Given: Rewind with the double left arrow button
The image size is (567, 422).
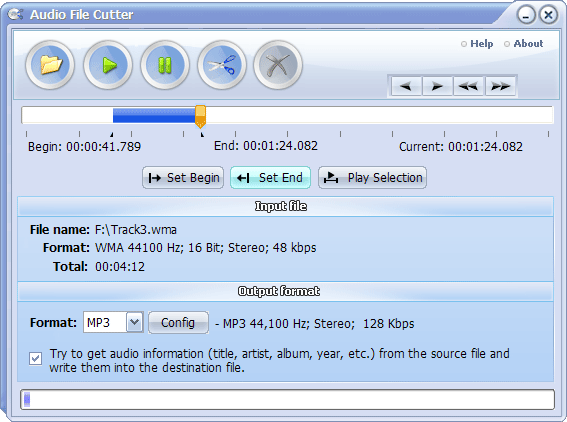Looking at the screenshot, I should click(468, 86).
